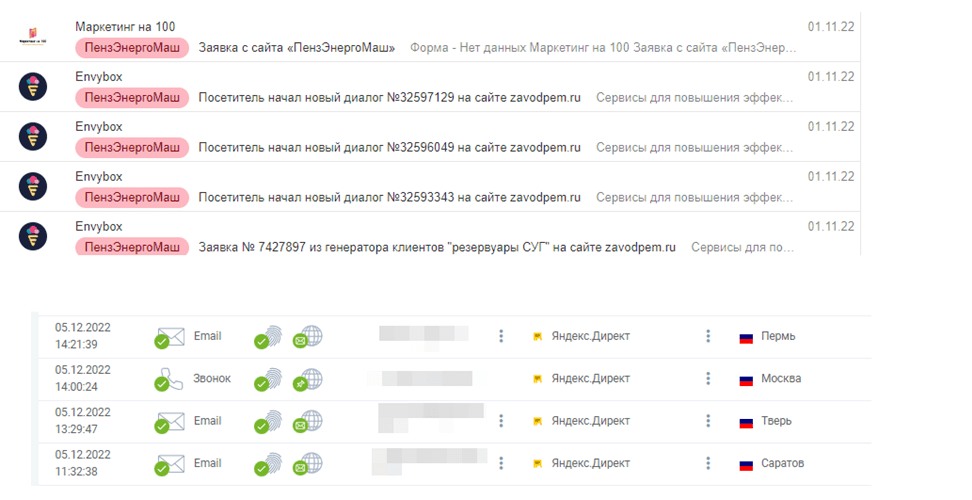972x500 pixels.
Task: Click the globe icon in the 14:00:24 row
Action: point(309,379)
